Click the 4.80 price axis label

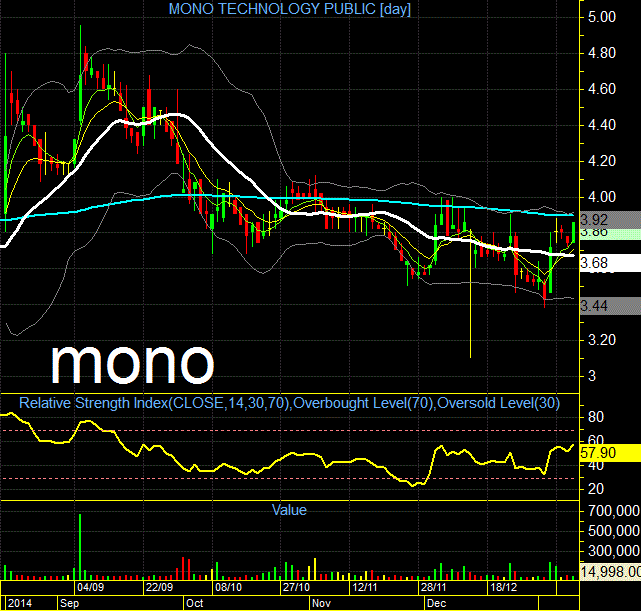click(601, 53)
